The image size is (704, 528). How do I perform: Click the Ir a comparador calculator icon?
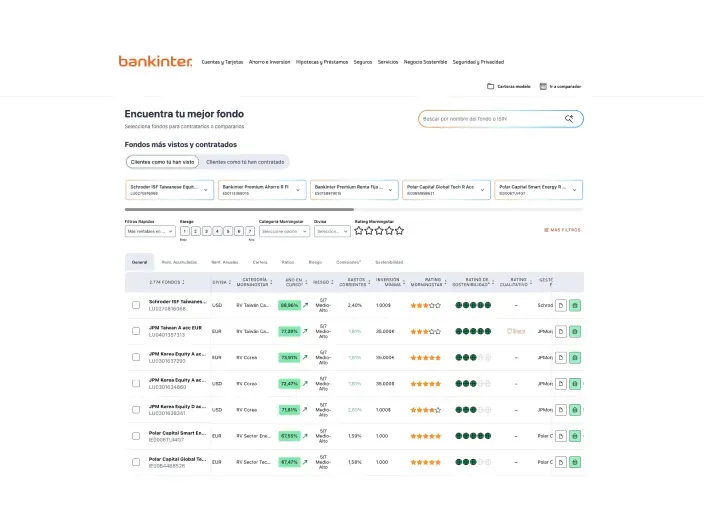click(x=543, y=86)
